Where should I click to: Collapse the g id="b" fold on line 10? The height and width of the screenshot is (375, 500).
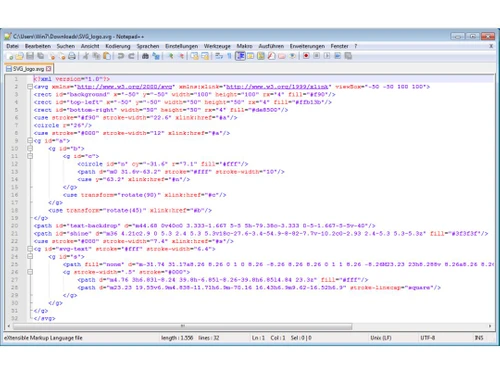click(x=30, y=148)
